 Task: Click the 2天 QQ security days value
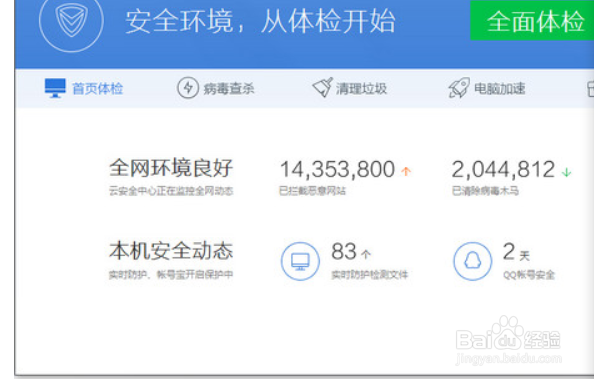516,252
